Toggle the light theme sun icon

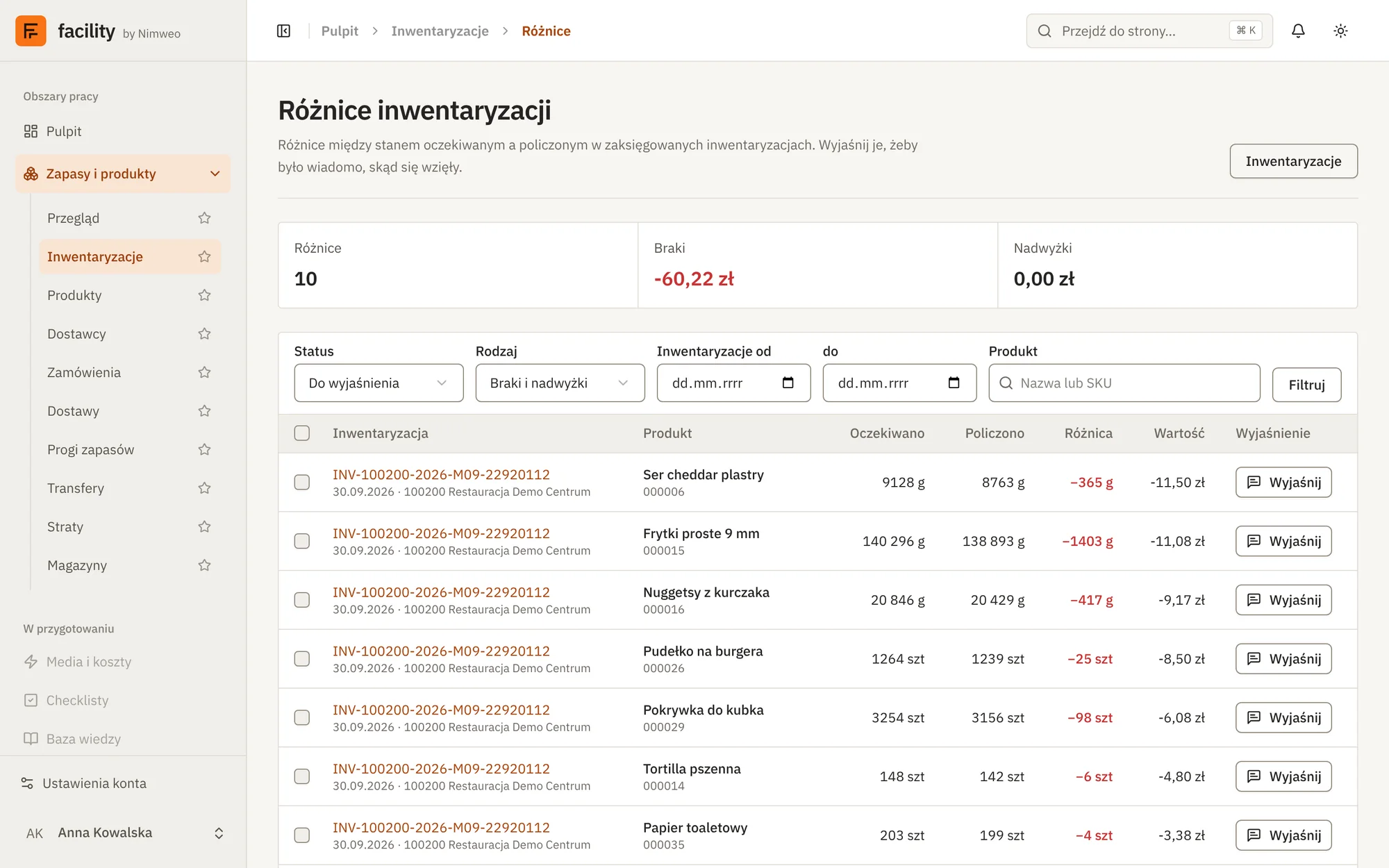click(1340, 31)
